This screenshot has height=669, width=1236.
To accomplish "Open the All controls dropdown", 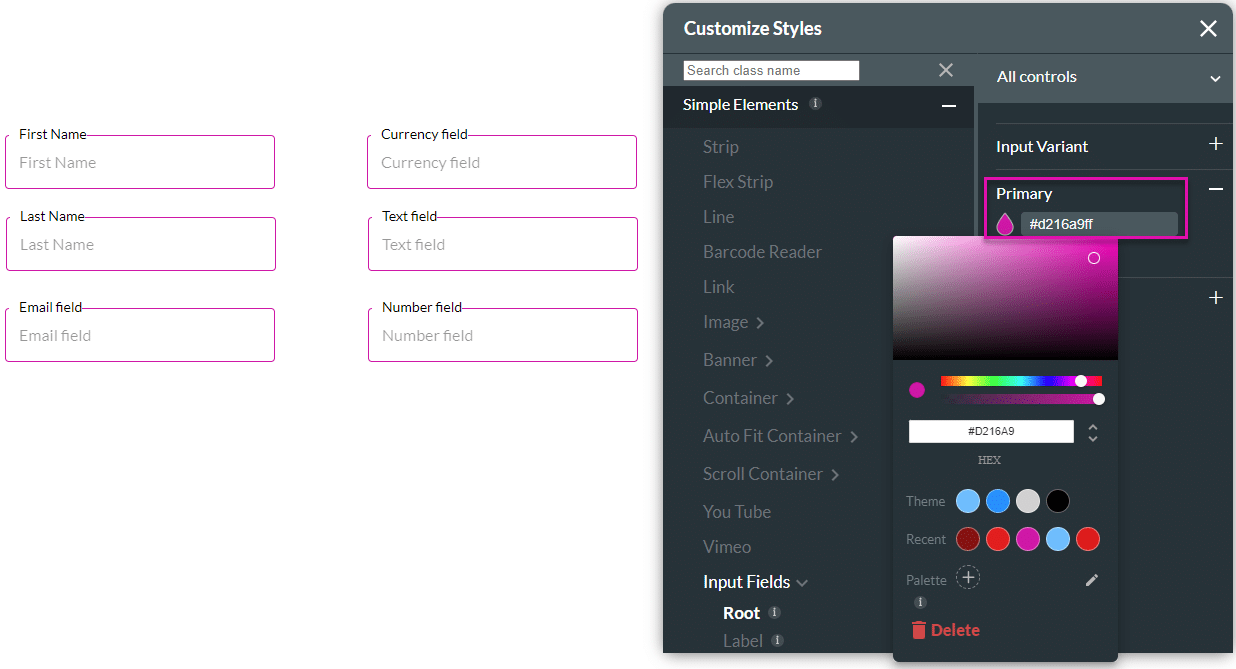I will (x=1215, y=78).
